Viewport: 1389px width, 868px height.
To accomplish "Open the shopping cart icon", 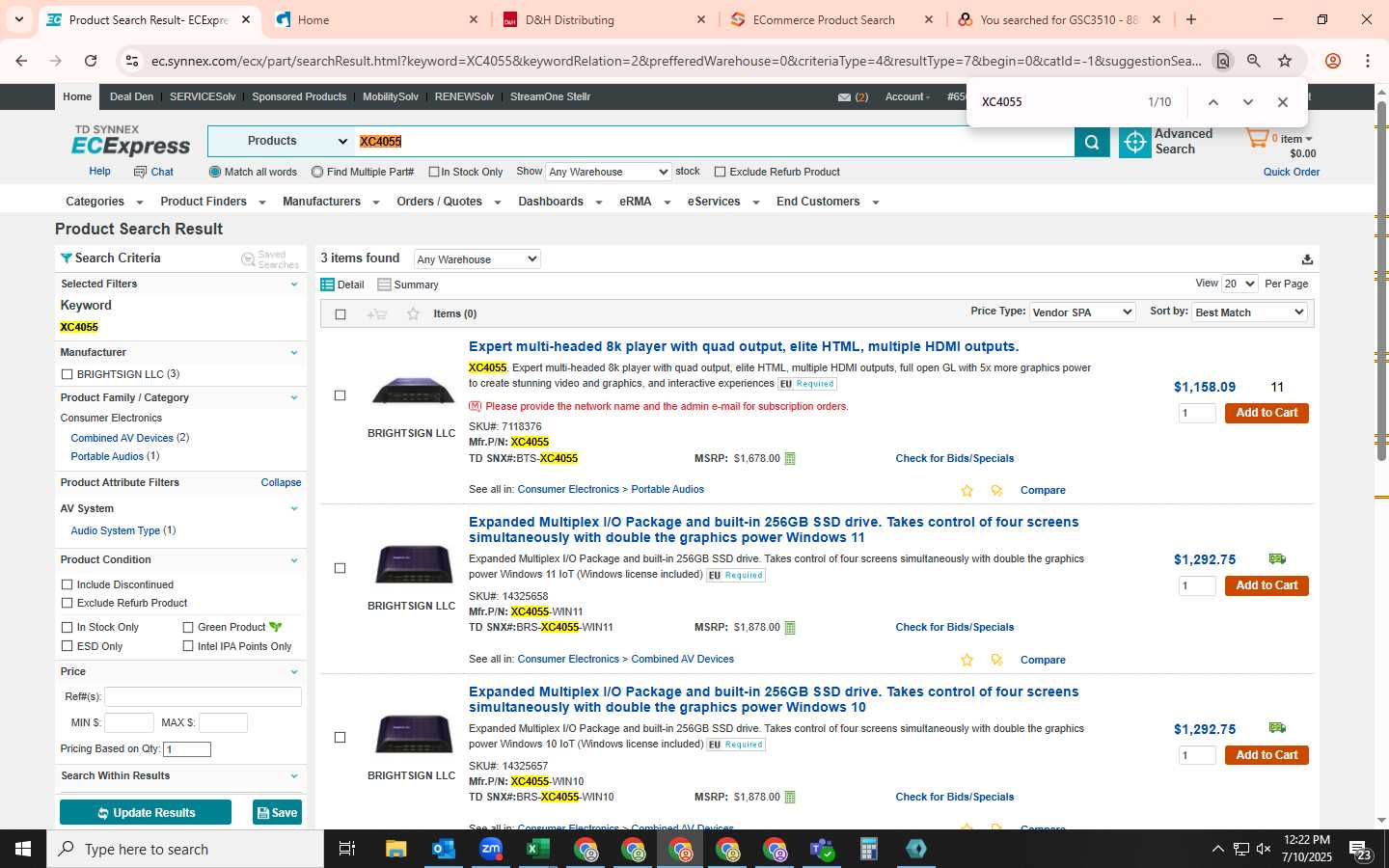I will [1257, 138].
